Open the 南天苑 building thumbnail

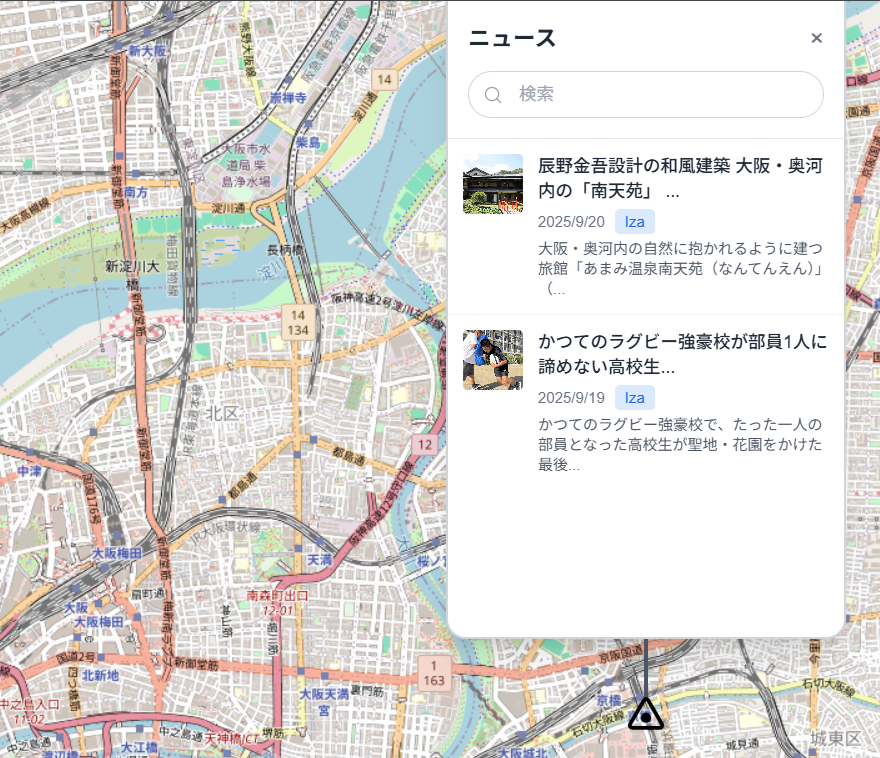(x=493, y=184)
